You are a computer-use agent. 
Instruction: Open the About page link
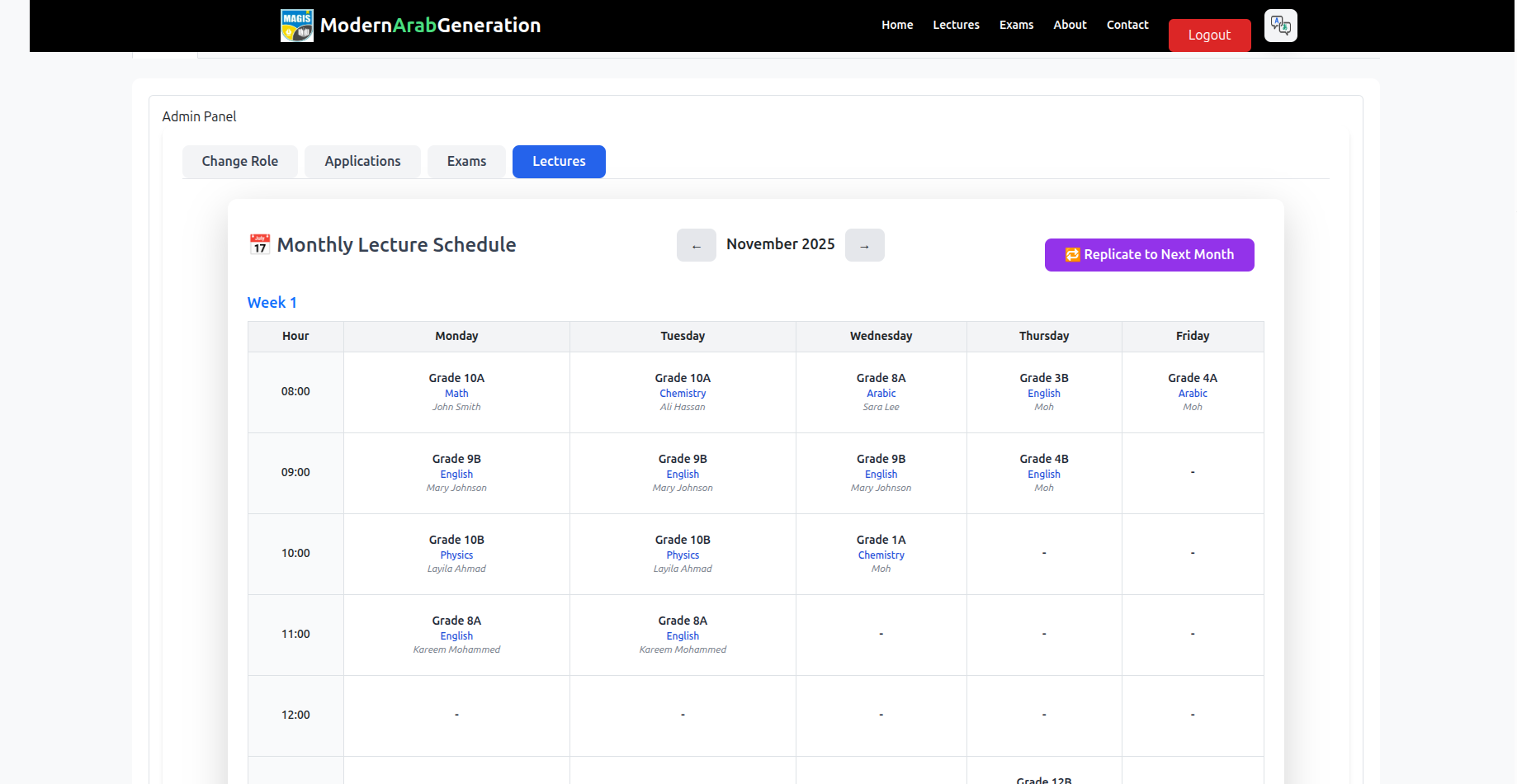coord(1070,25)
